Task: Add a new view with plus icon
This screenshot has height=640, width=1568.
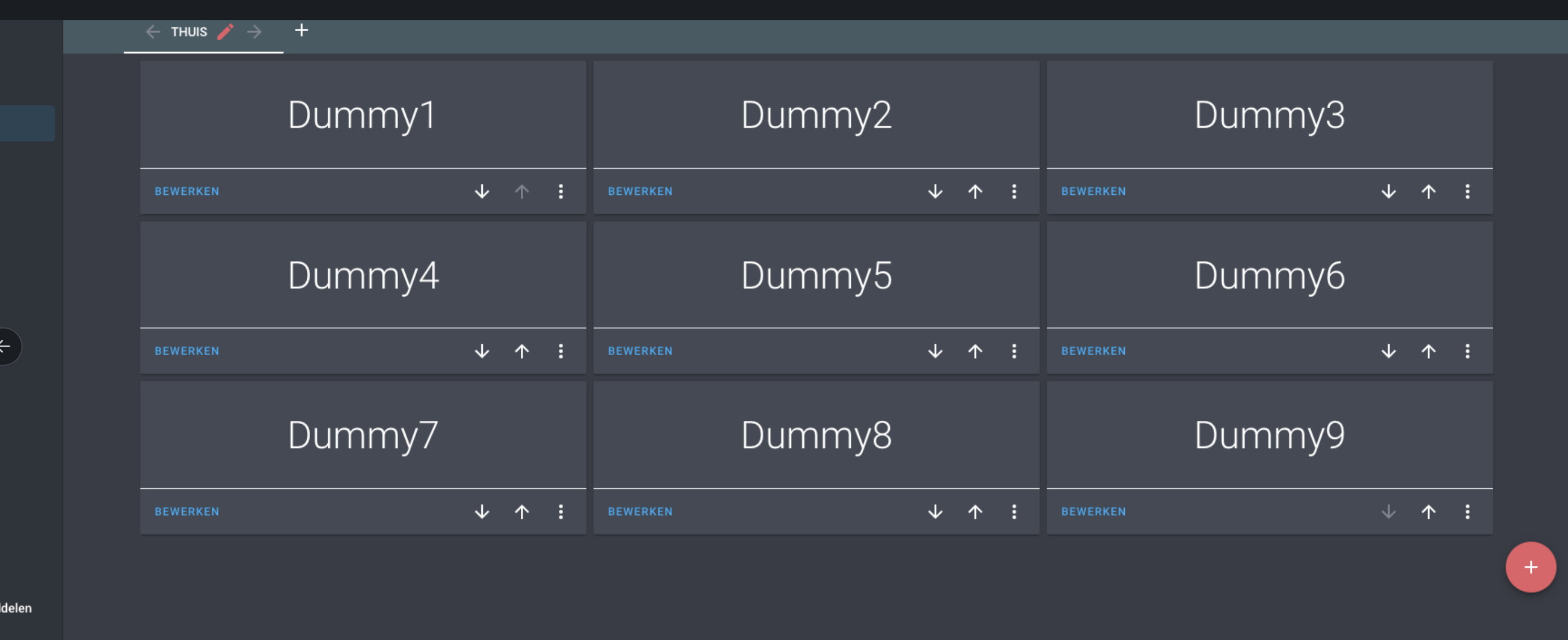Action: (x=301, y=31)
